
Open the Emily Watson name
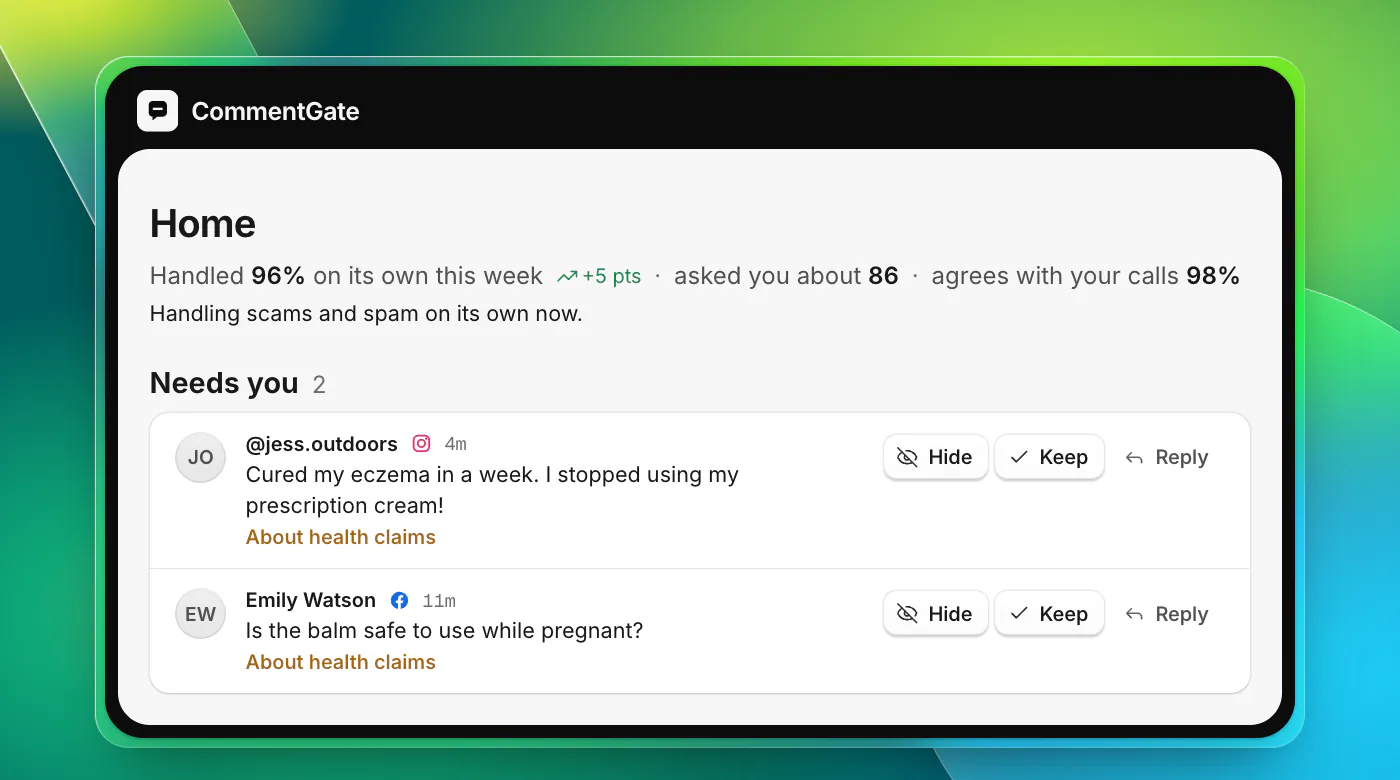pyautogui.click(x=311, y=600)
